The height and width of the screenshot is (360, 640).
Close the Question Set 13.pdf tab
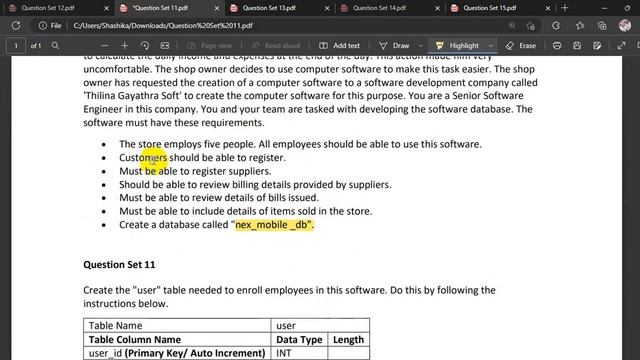pos(327,8)
